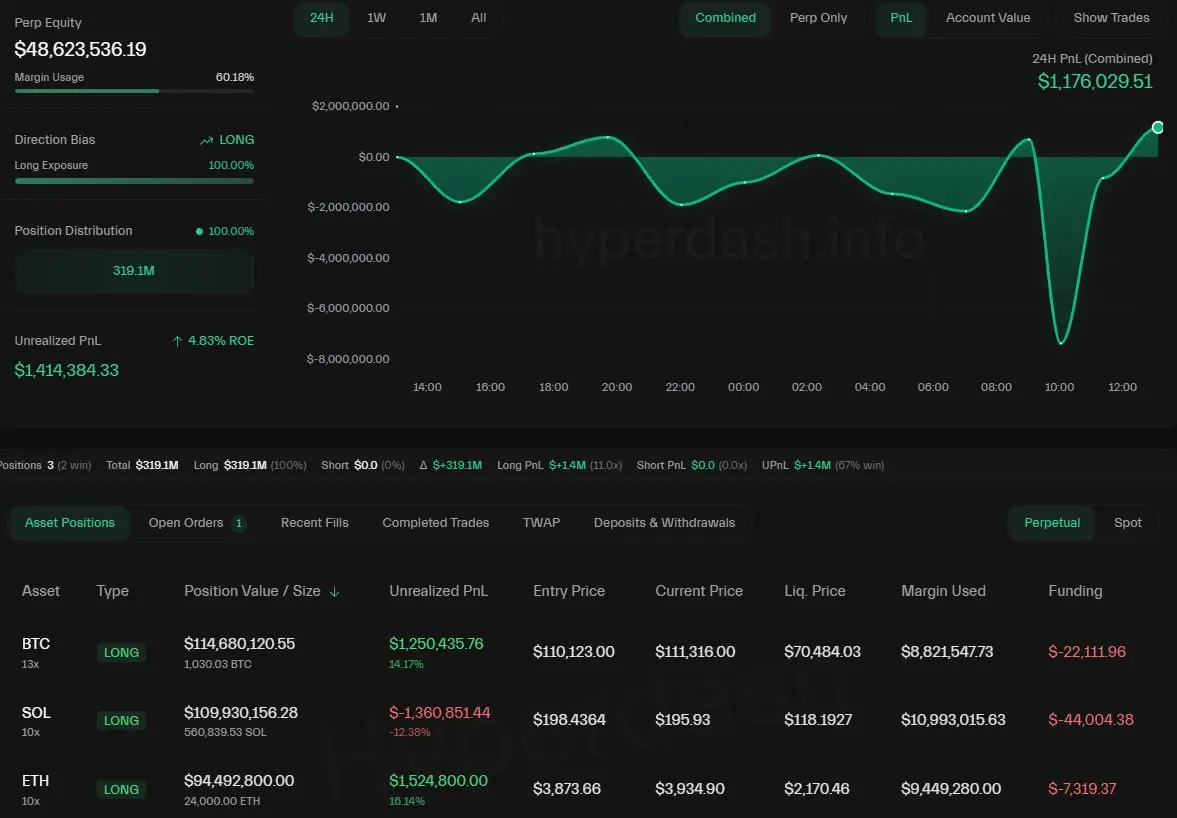Go to Deposits & Withdrawals tab
The image size is (1177, 818).
[664, 523]
